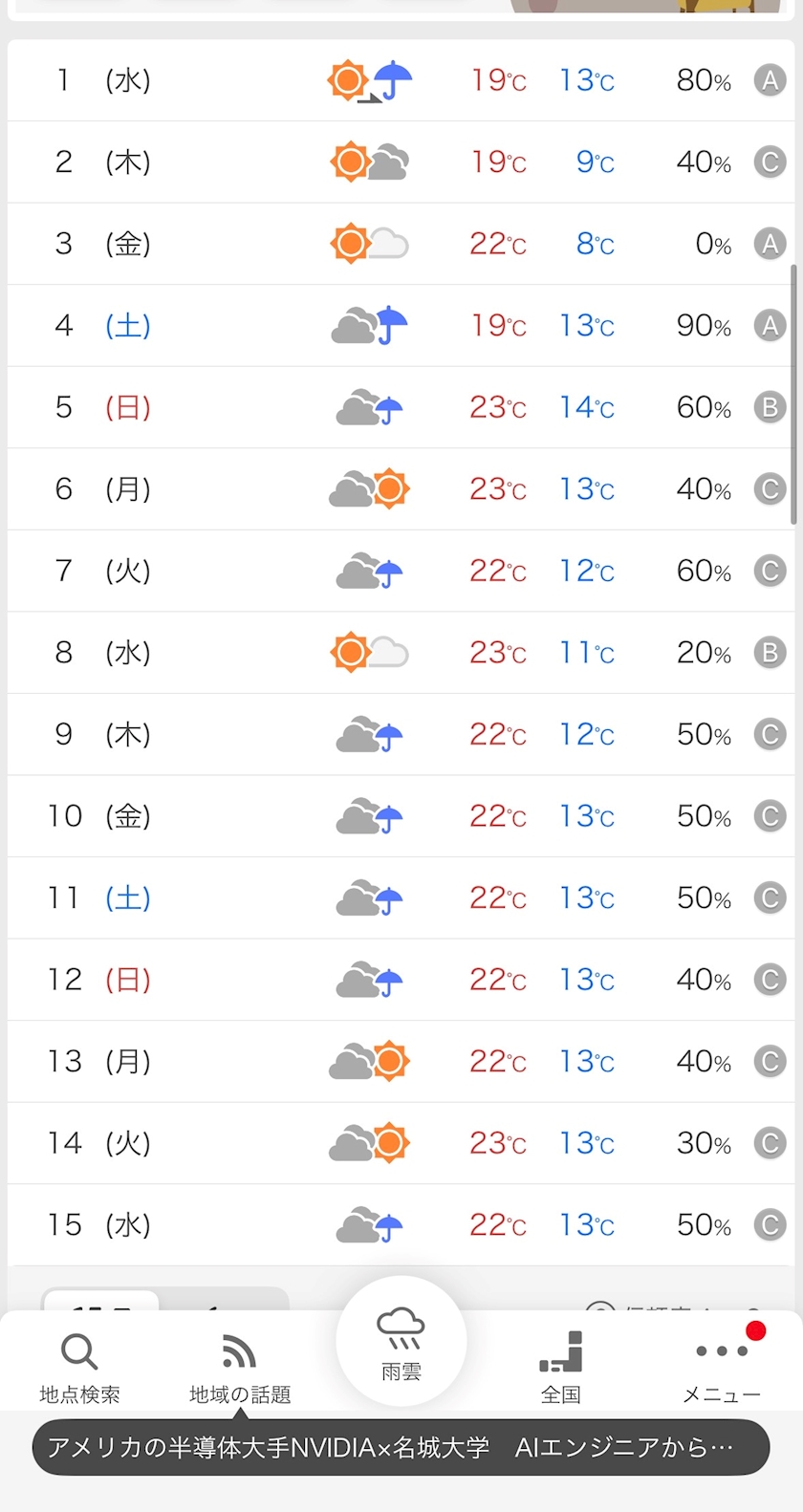Tap the 23°C high temperature on day 14
The height and width of the screenshot is (1512, 803).
pos(497,1143)
